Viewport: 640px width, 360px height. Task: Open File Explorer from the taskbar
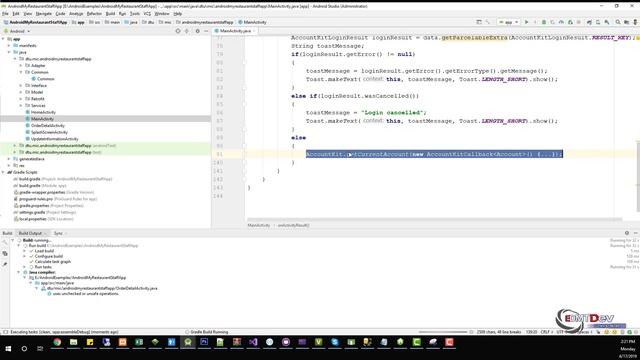pos(73,342)
